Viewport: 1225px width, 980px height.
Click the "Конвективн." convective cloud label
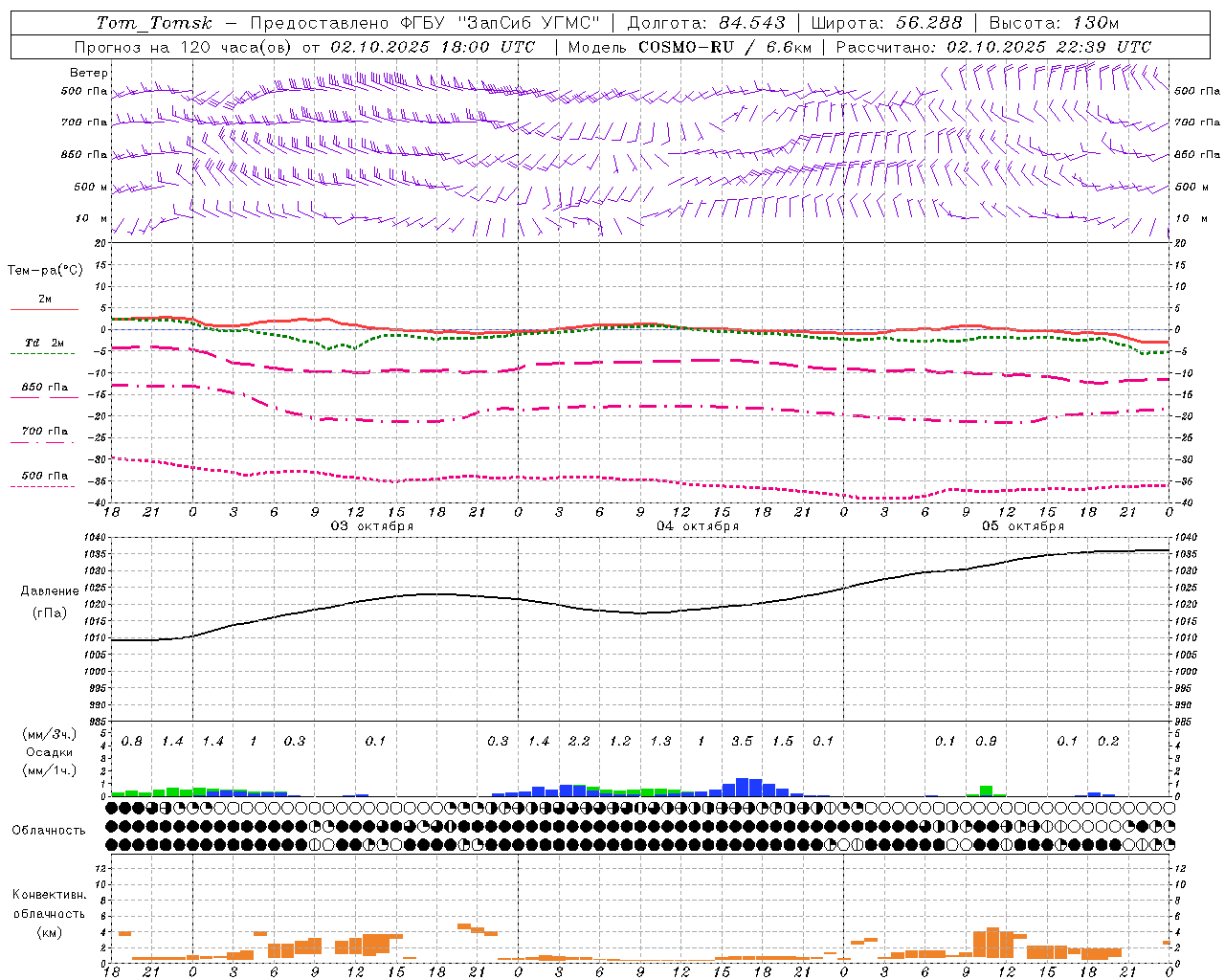pos(49,895)
